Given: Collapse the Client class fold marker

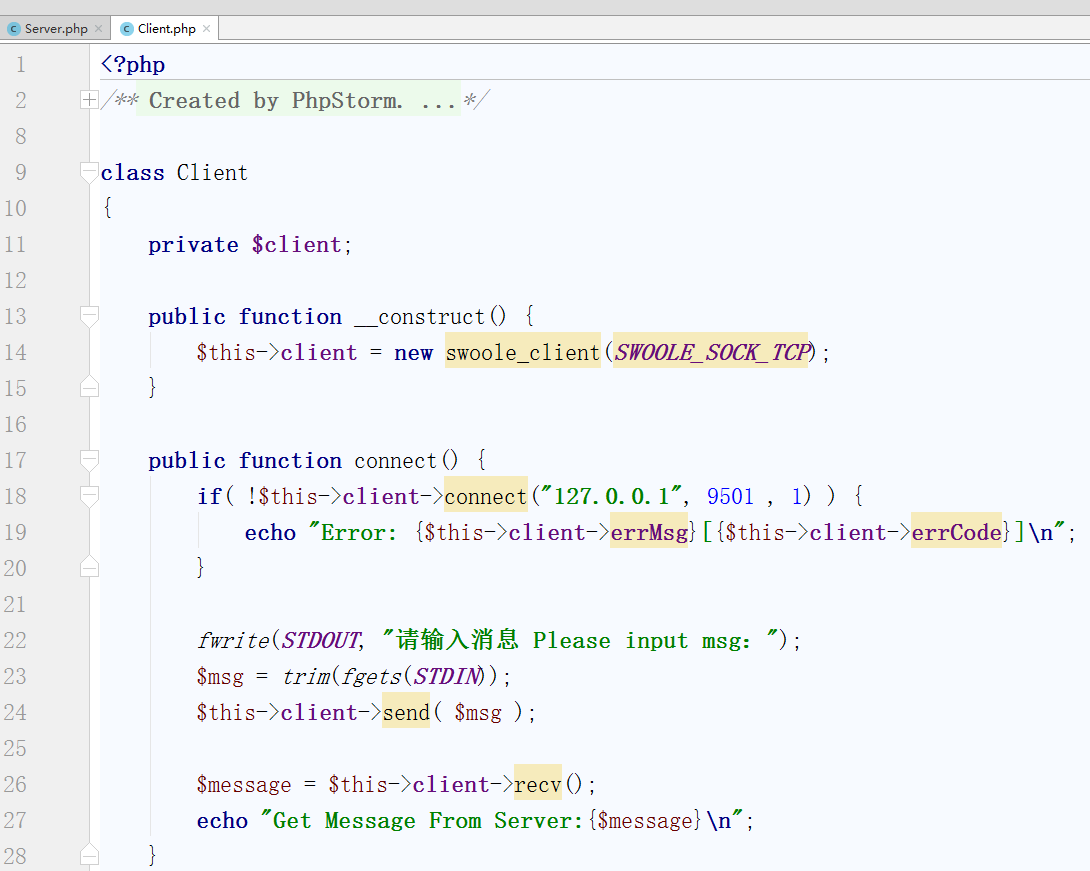Looking at the screenshot, I should tap(89, 172).
